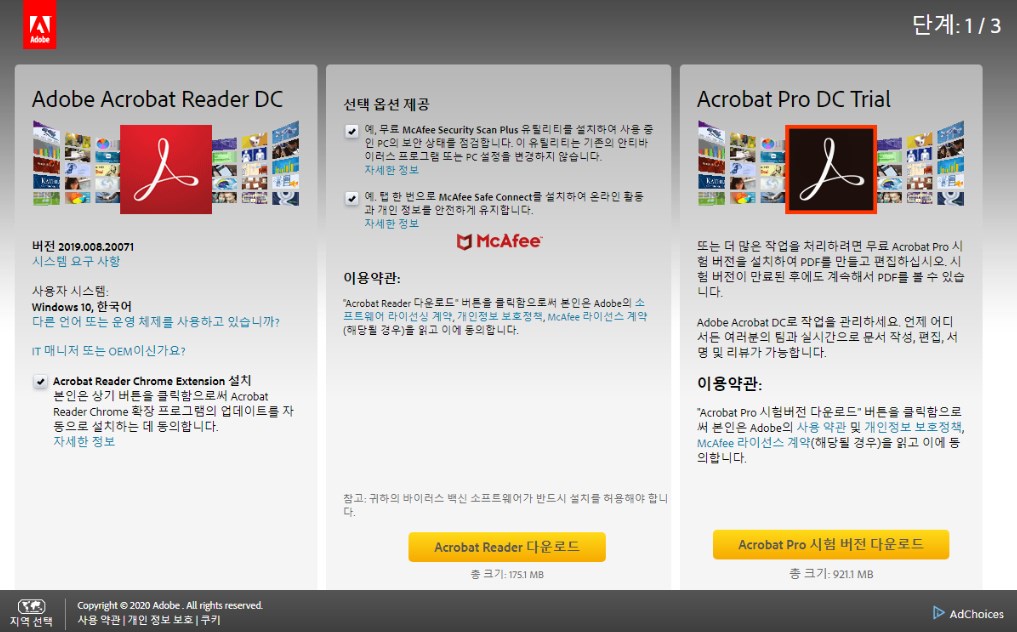
Task: Open footer 사용 약관 link
Action: [99, 620]
